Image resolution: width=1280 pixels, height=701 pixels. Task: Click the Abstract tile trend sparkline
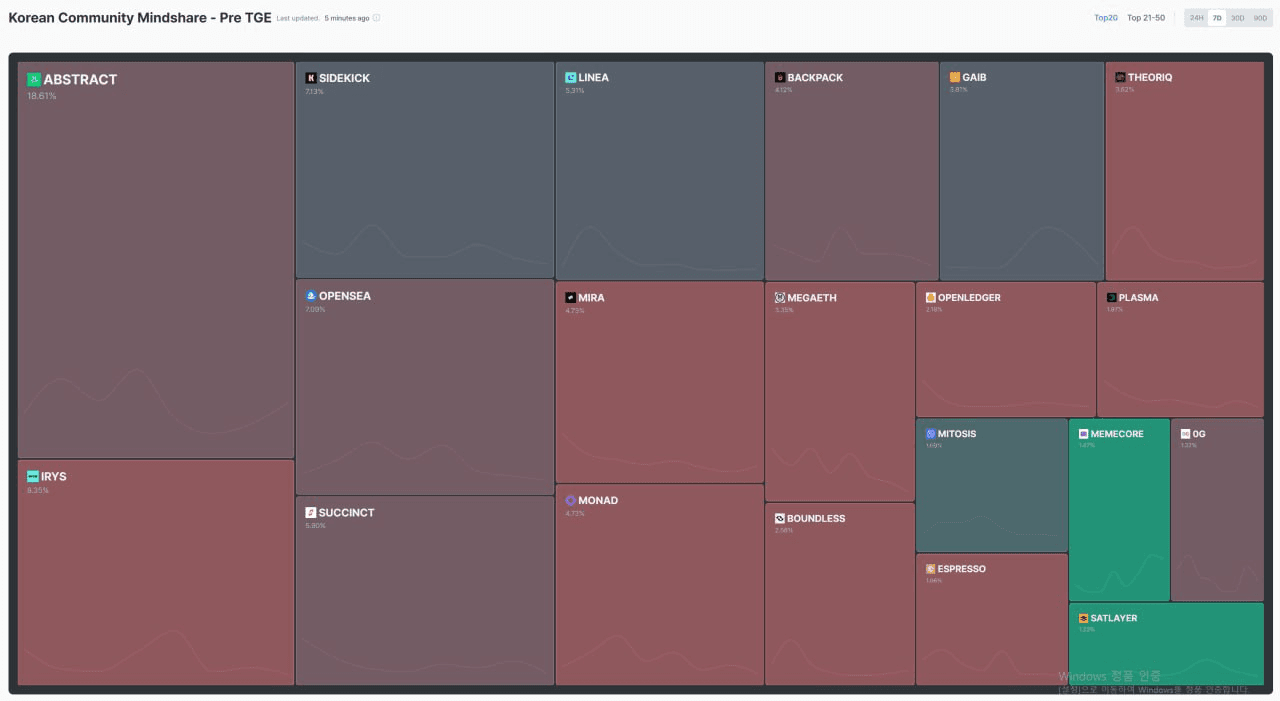[156, 400]
